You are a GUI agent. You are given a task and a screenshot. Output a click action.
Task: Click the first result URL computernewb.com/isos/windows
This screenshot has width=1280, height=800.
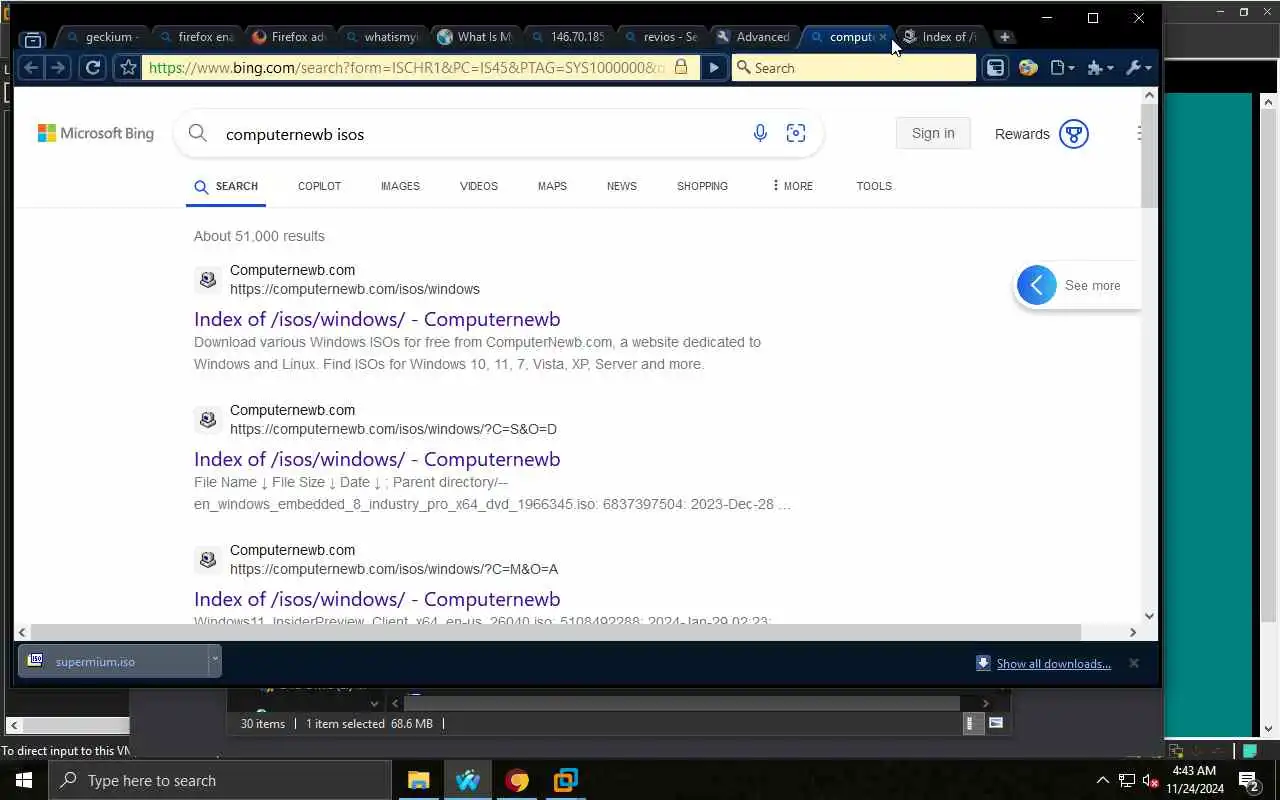point(355,289)
